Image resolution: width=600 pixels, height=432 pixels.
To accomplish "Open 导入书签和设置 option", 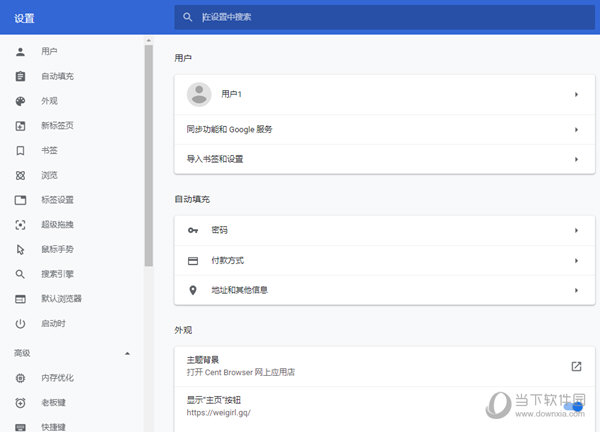I will 215,159.
